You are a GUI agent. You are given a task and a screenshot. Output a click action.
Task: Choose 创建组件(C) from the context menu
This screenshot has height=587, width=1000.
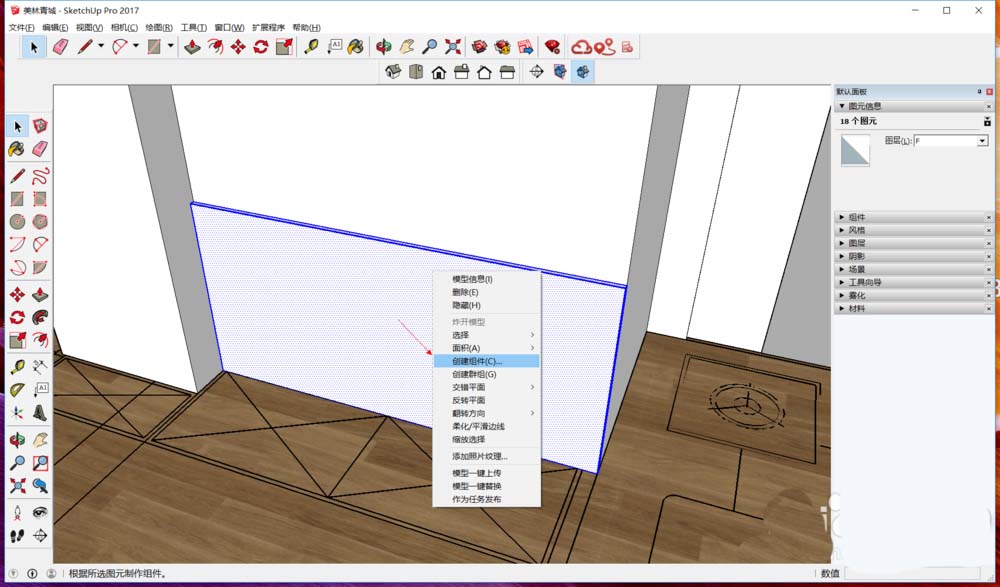point(482,362)
